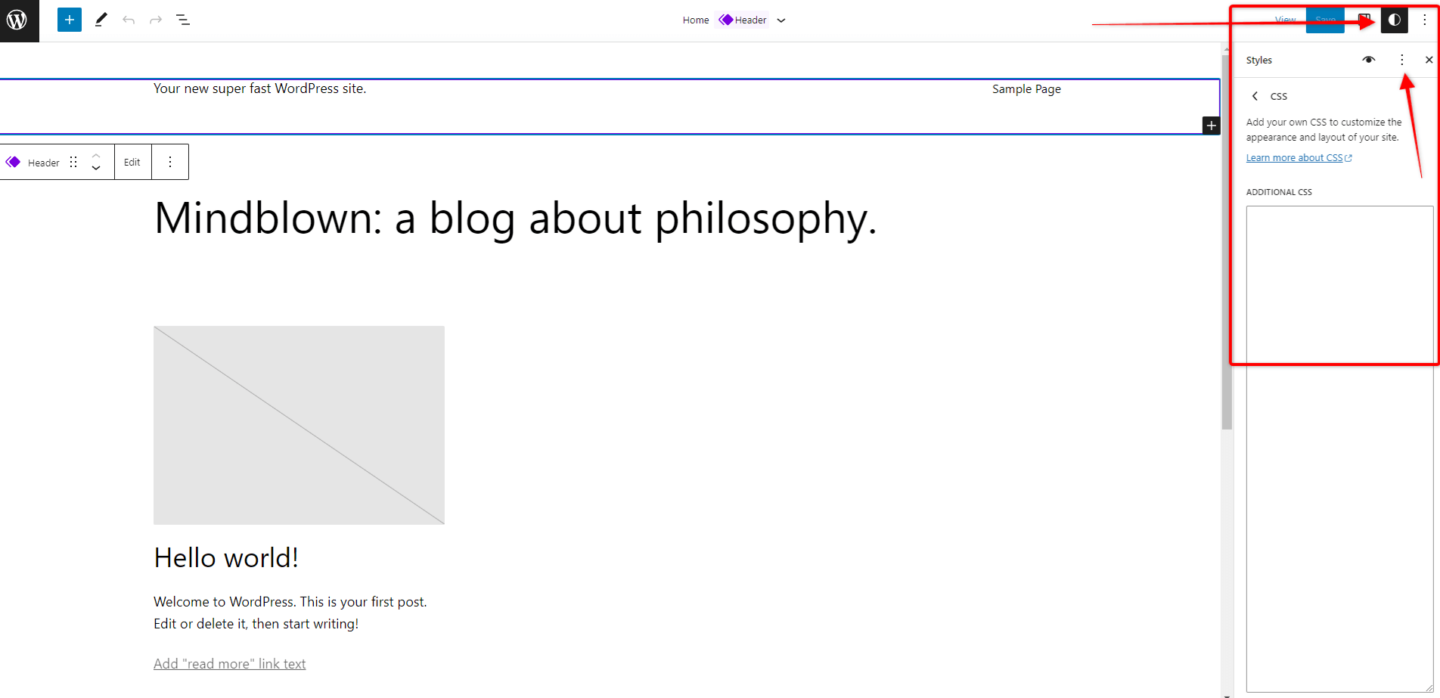Toggle the Styles half-circle icon
The width and height of the screenshot is (1440, 698).
click(1394, 20)
